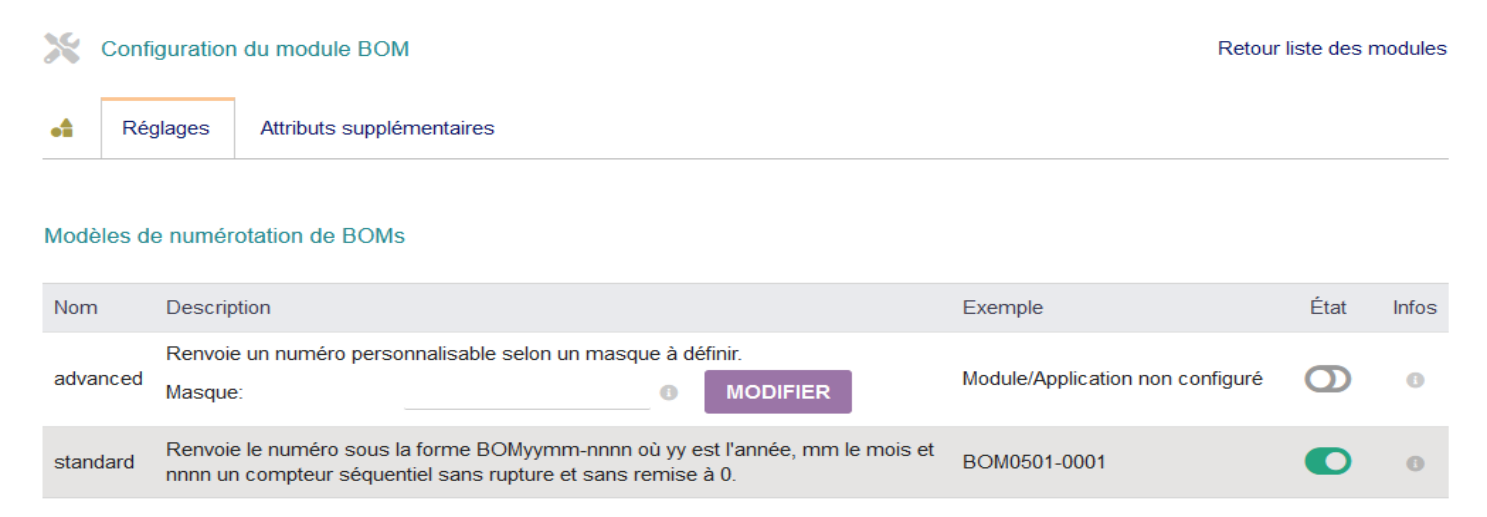The image size is (1487, 517).
Task: Click the info icon beside the Masque field
Action: (669, 393)
